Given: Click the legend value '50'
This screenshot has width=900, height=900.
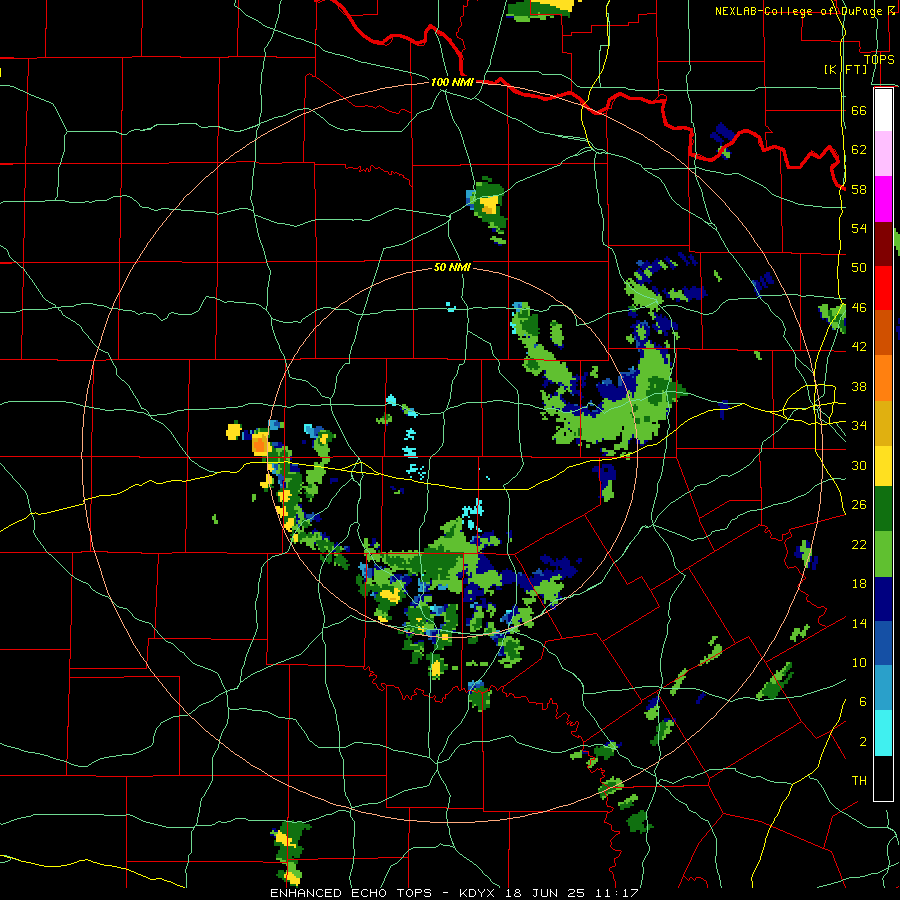Looking at the screenshot, I should pos(859,267).
